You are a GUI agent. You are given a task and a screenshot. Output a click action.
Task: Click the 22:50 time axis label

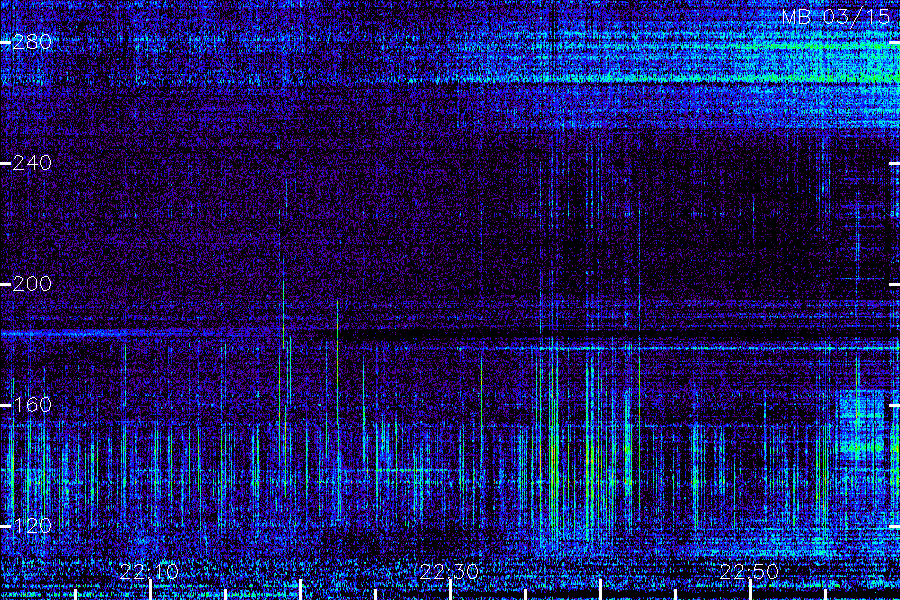749,572
